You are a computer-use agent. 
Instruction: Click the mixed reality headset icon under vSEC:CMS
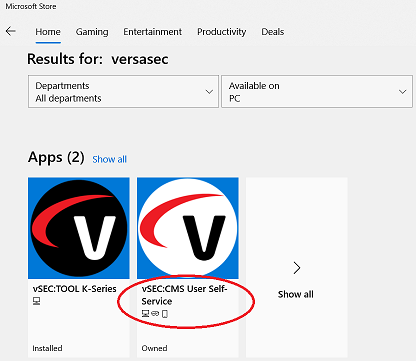pyautogui.click(x=155, y=314)
